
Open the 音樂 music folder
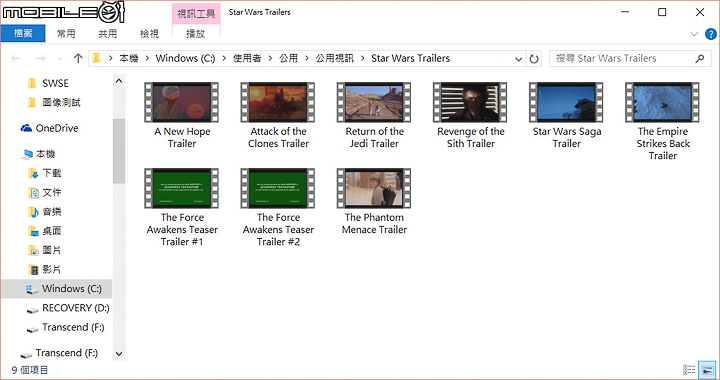tap(45, 212)
